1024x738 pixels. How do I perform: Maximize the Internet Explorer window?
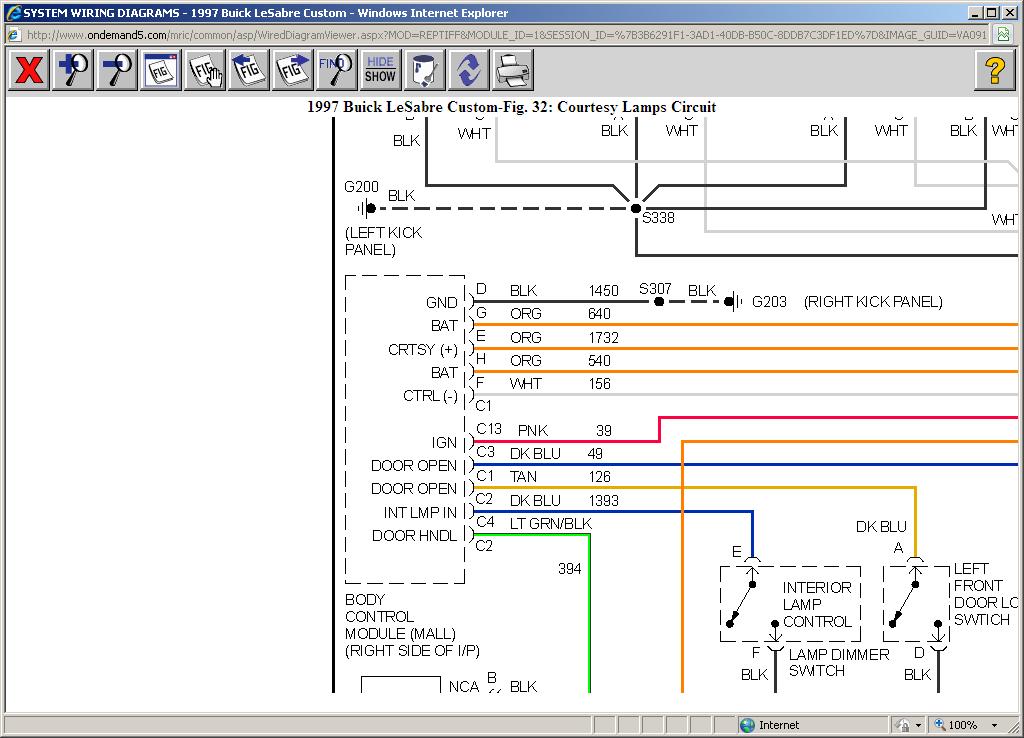[x=991, y=12]
